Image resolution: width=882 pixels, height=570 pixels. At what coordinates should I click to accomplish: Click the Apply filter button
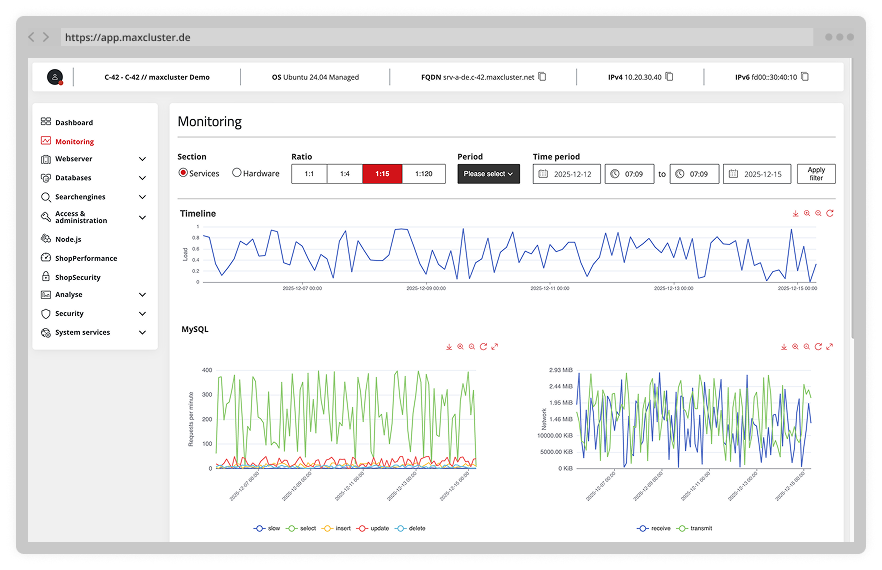(816, 174)
